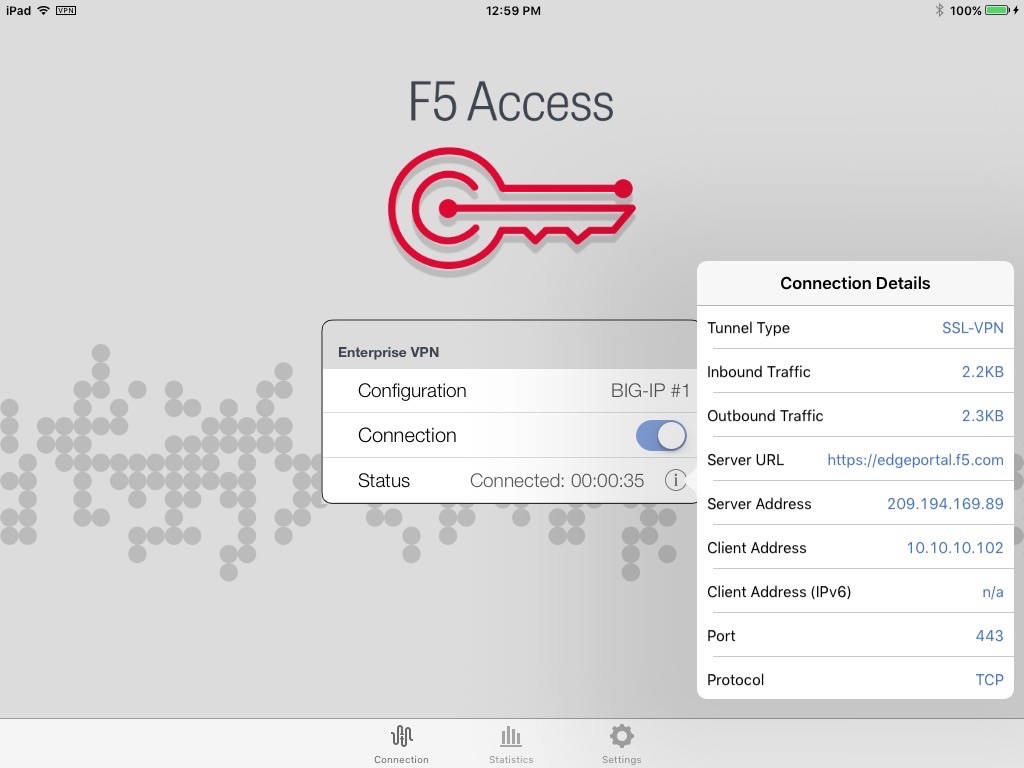Tap the Protocol TCP value
Image resolution: width=1024 pixels, height=768 pixels.
(989, 680)
